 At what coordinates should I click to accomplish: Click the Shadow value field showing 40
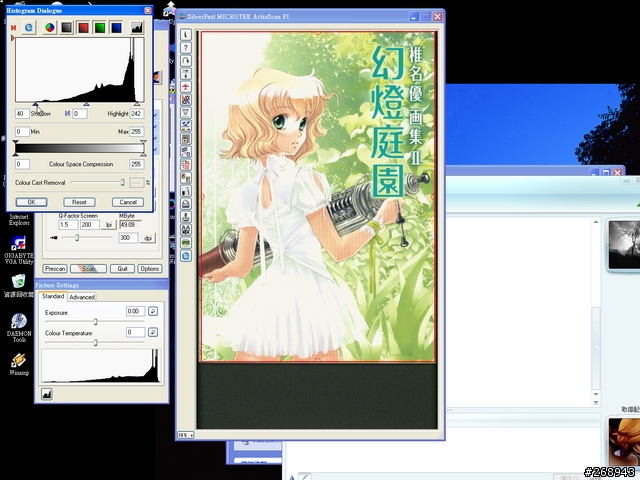click(22, 113)
